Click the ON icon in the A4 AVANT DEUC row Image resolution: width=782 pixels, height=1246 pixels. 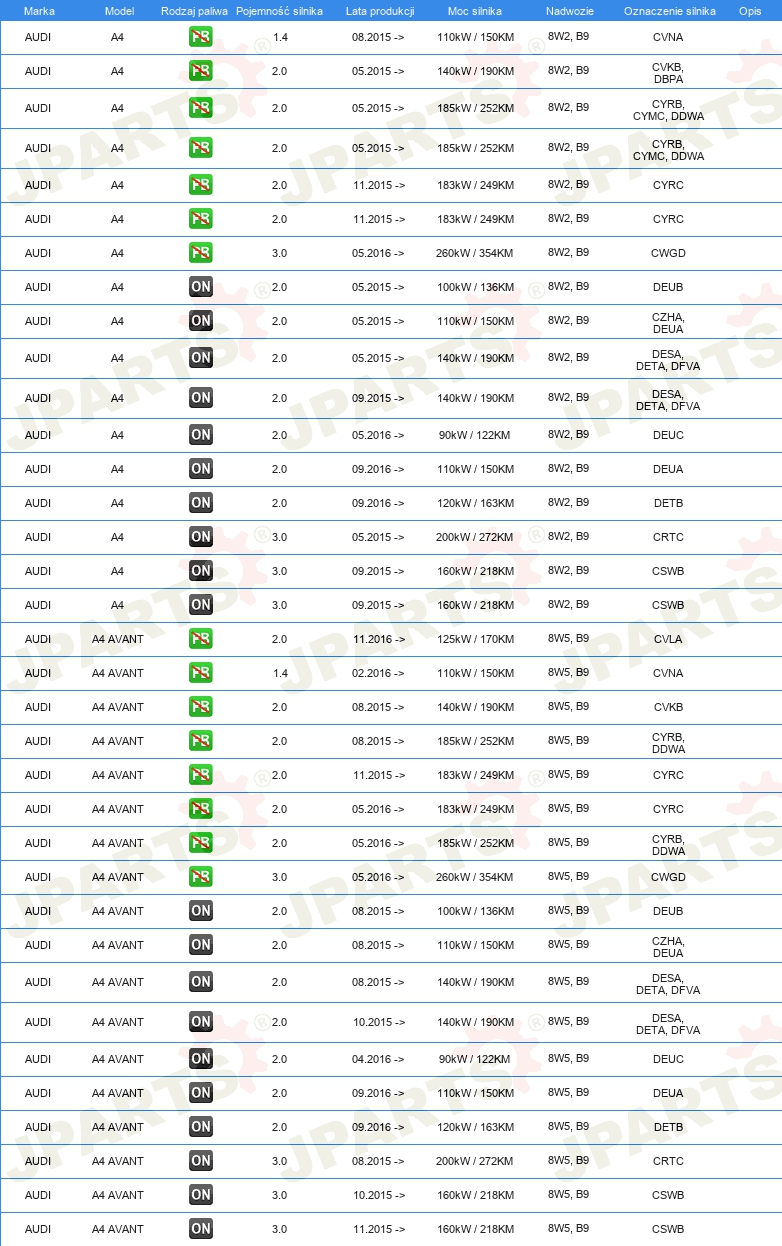pos(201,1059)
